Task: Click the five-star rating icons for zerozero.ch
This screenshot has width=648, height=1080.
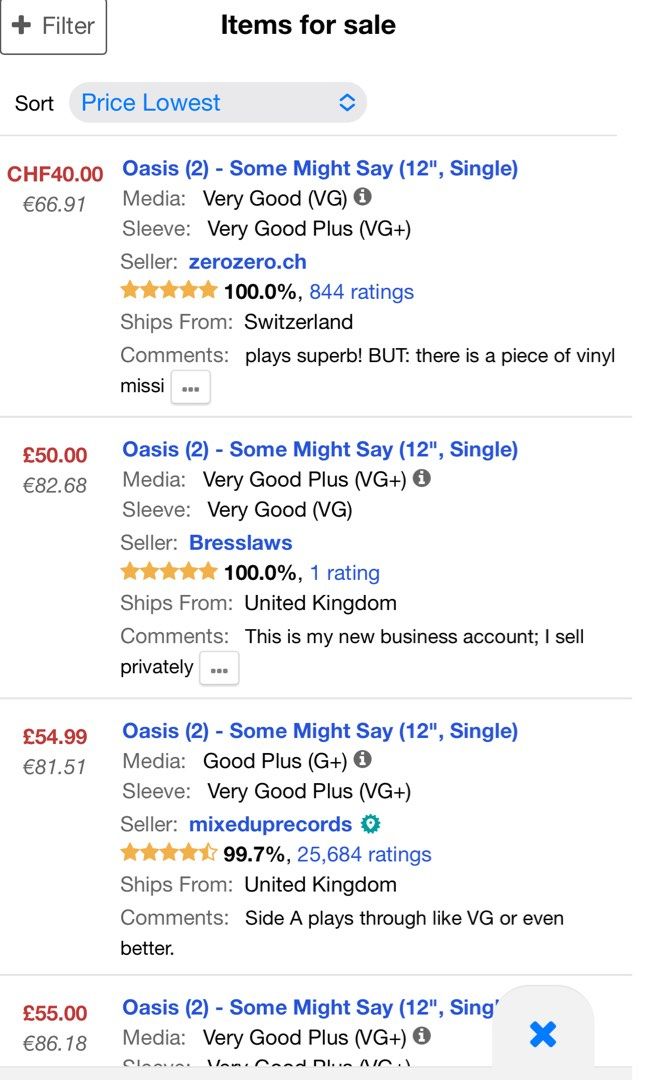Action: coord(168,290)
